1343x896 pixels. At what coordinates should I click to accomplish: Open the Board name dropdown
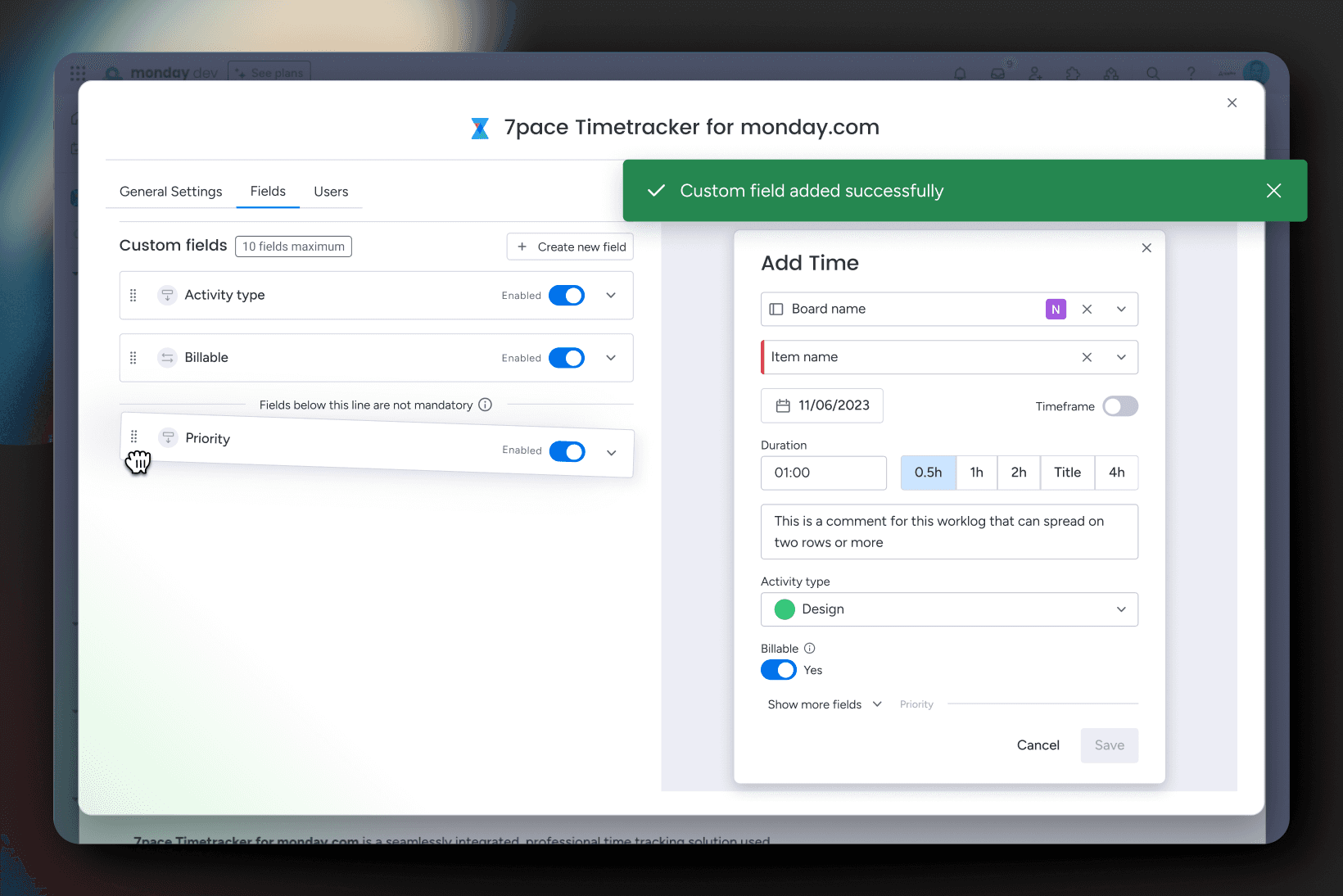pos(1121,309)
